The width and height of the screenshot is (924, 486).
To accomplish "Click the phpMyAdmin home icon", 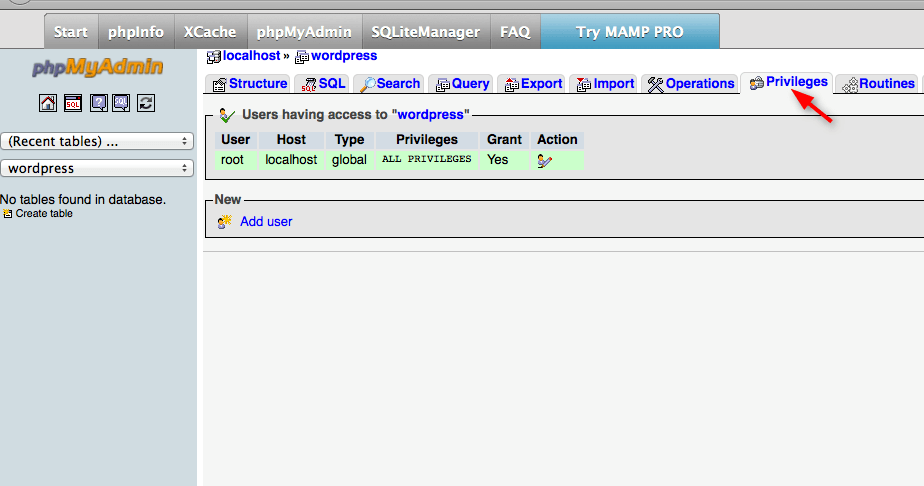I will click(x=48, y=103).
